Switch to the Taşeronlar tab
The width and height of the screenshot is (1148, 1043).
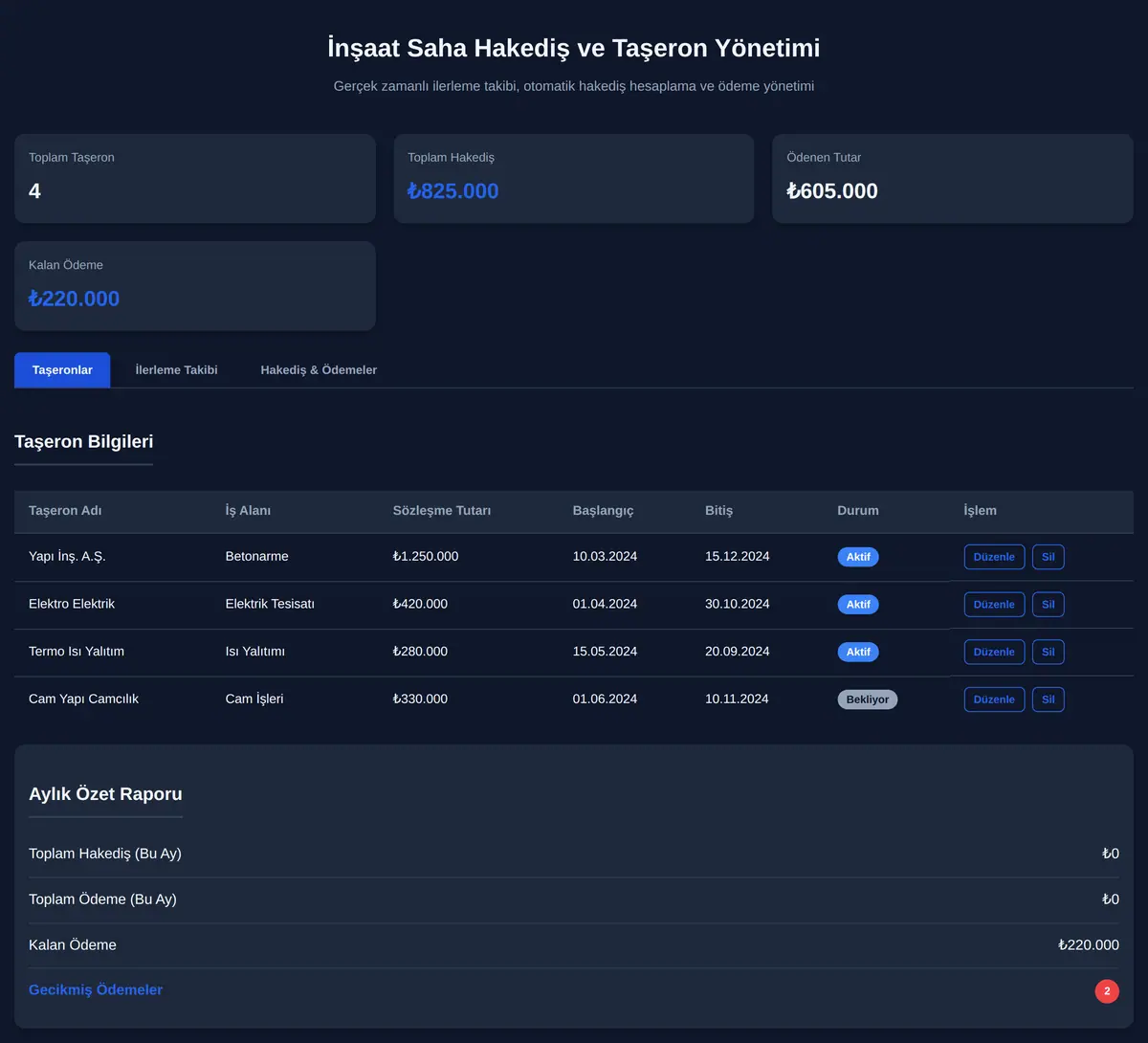62,370
